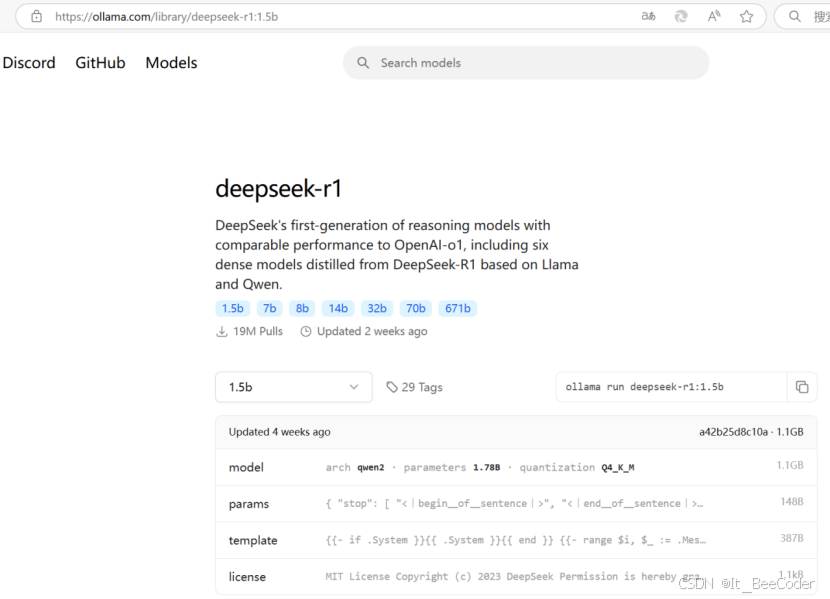Copy the ollama run command
830x599 pixels.
point(802,387)
